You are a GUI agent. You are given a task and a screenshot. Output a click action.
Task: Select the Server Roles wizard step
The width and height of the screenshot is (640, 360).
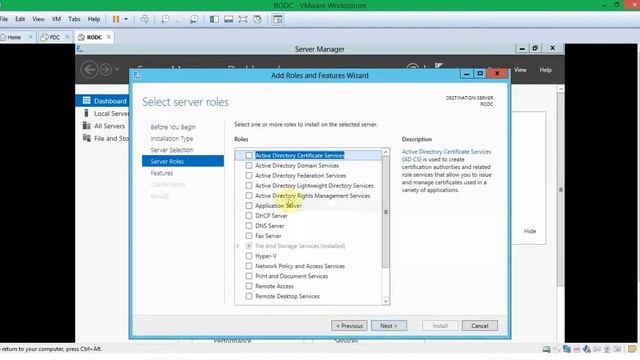click(x=183, y=161)
